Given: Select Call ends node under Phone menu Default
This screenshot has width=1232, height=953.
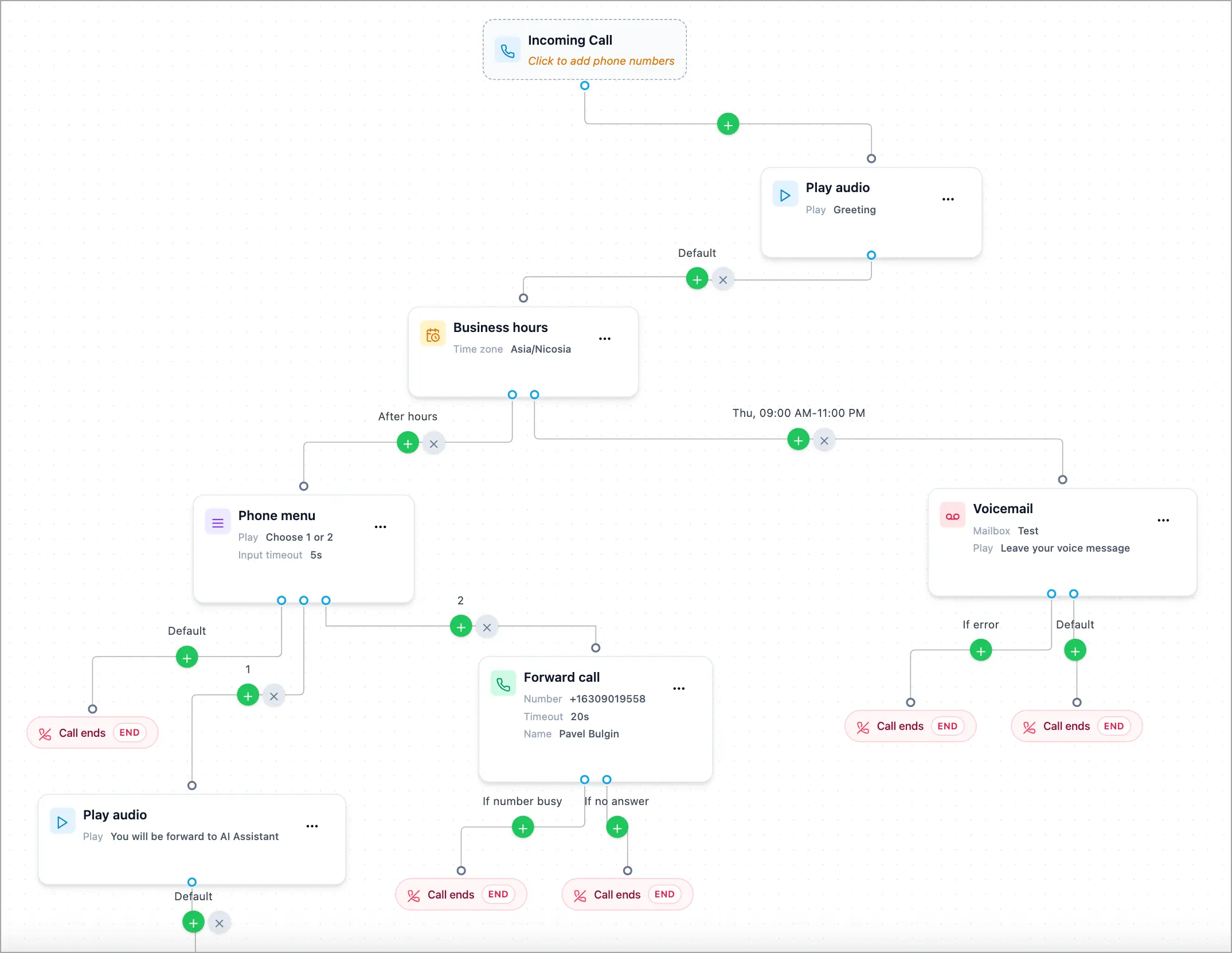Looking at the screenshot, I should (92, 733).
